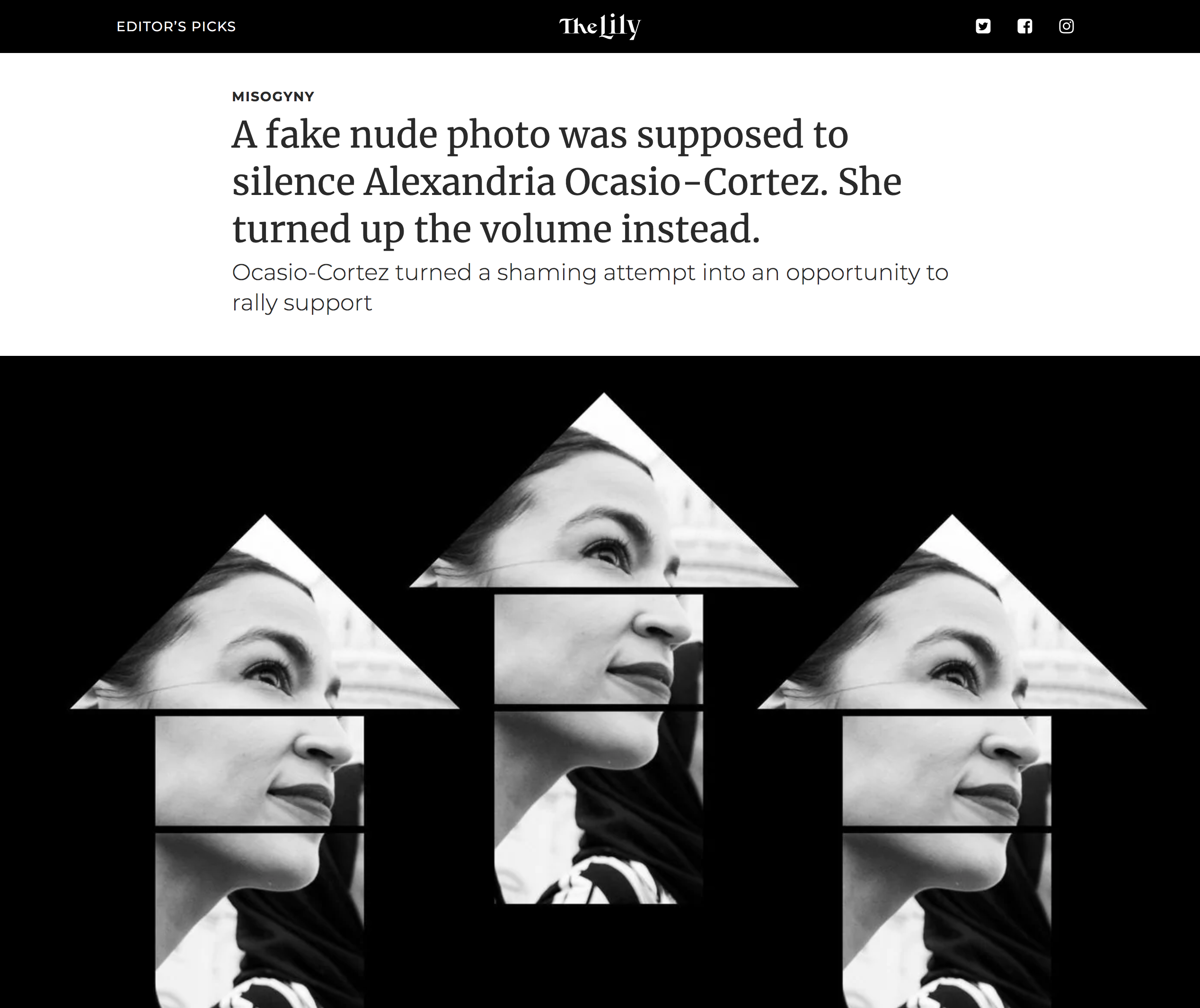Click the word 'rally support' in the subheadline

pyautogui.click(x=302, y=303)
